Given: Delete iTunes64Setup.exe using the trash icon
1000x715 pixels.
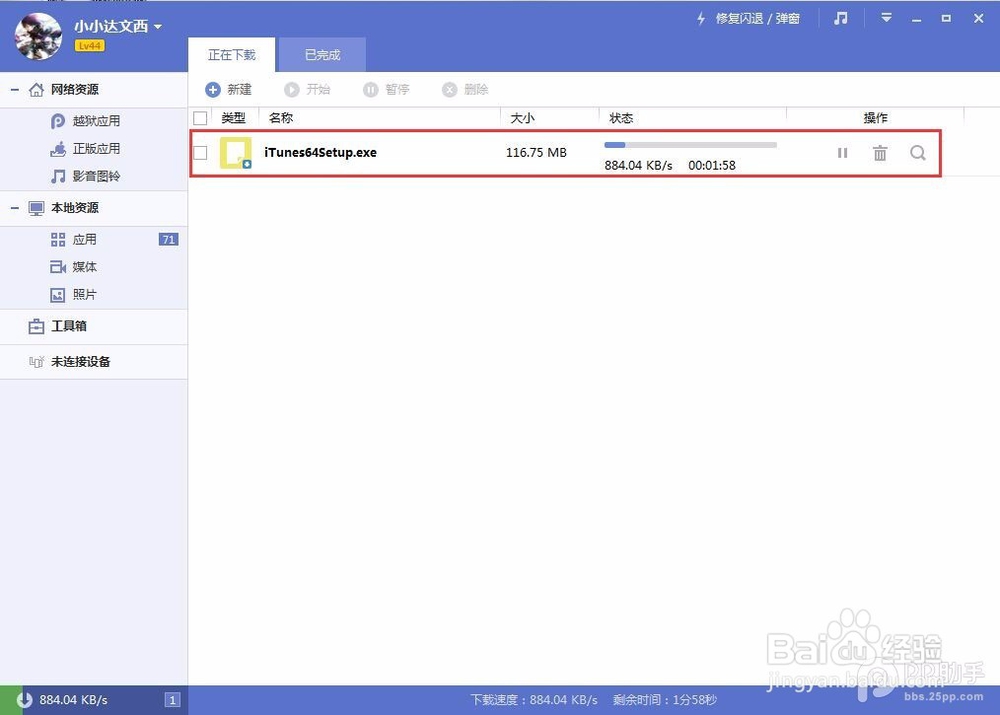Looking at the screenshot, I should 880,153.
